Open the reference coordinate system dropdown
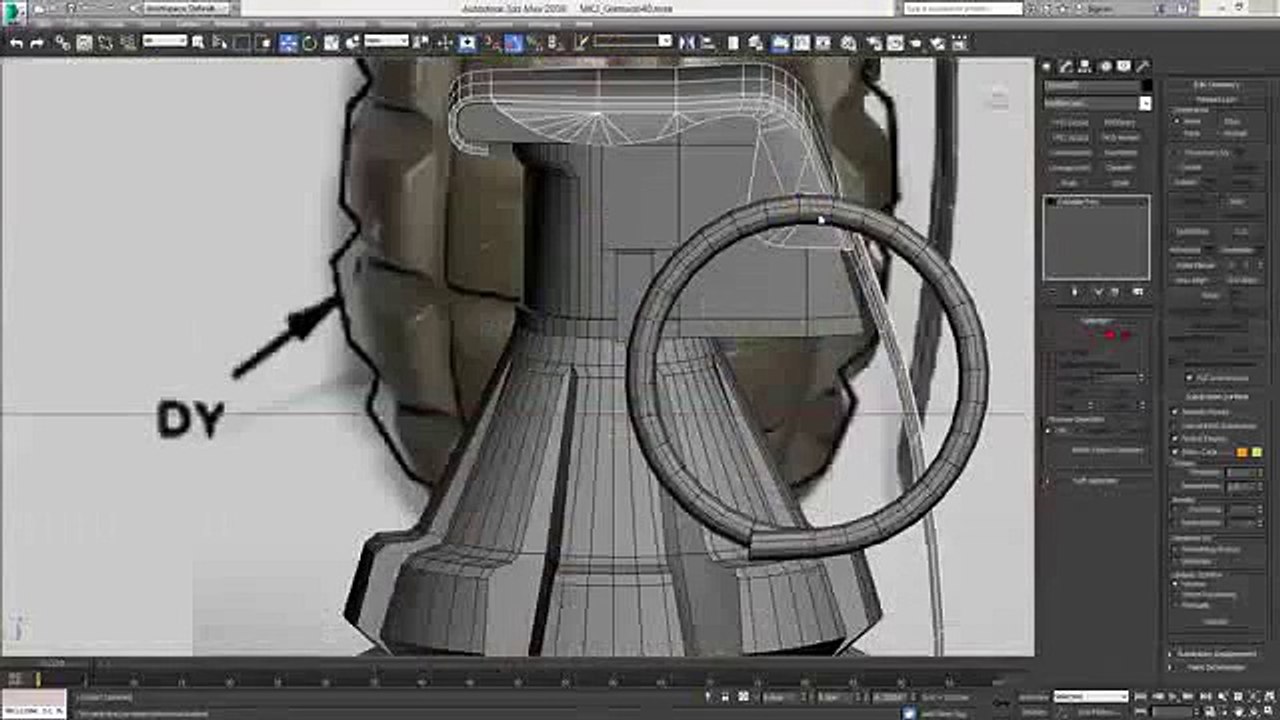 tap(386, 42)
